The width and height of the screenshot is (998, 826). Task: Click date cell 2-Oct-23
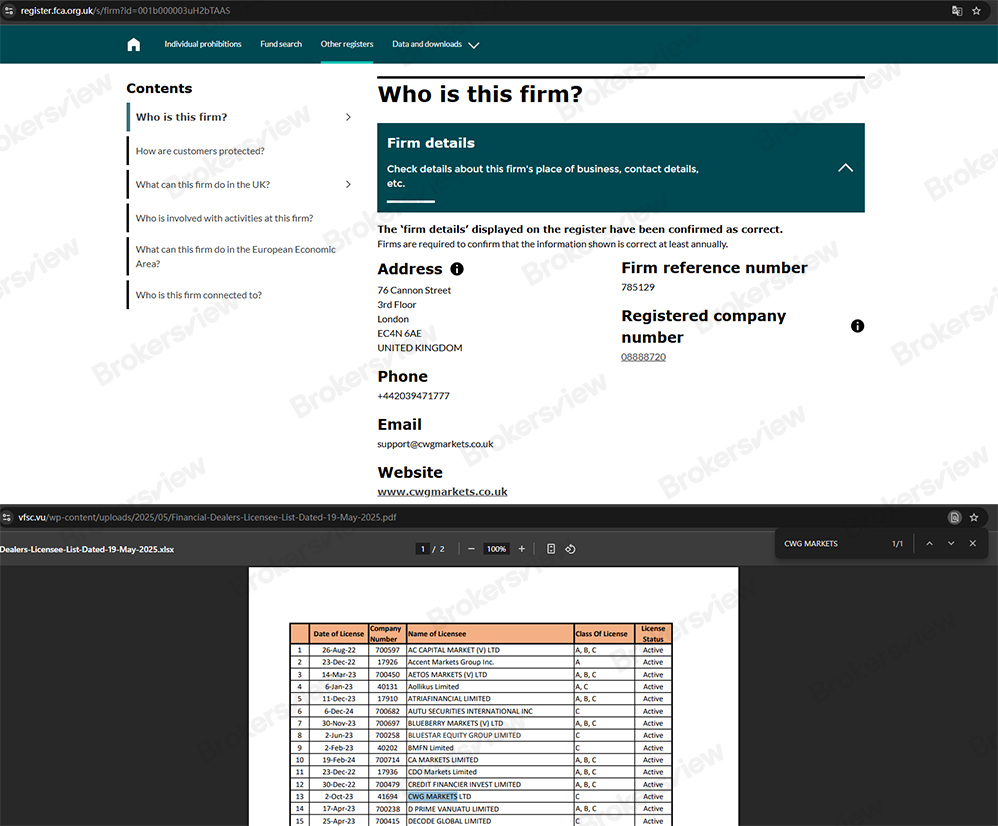(340, 797)
